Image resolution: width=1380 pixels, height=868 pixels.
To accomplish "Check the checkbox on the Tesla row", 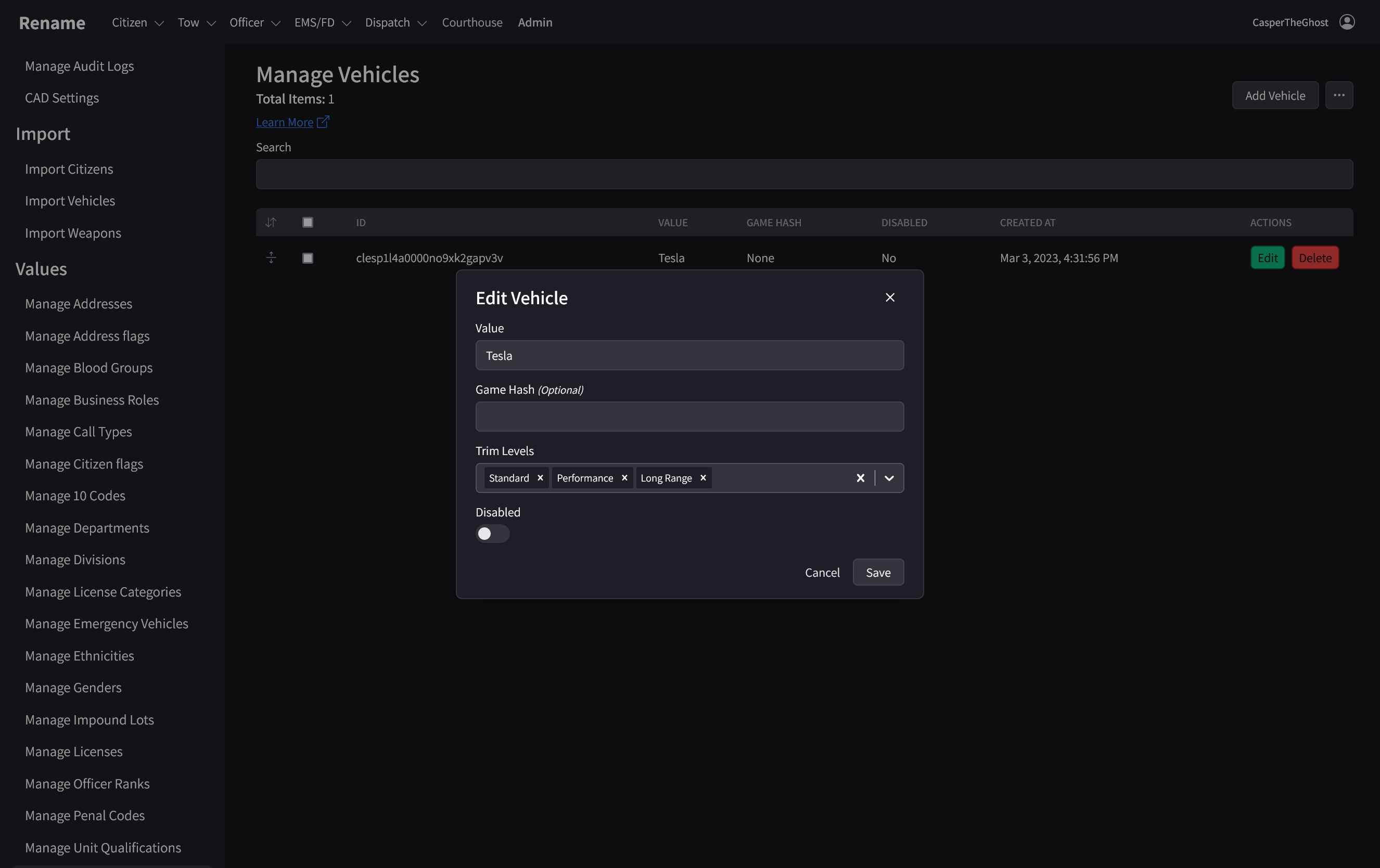I will click(307, 258).
